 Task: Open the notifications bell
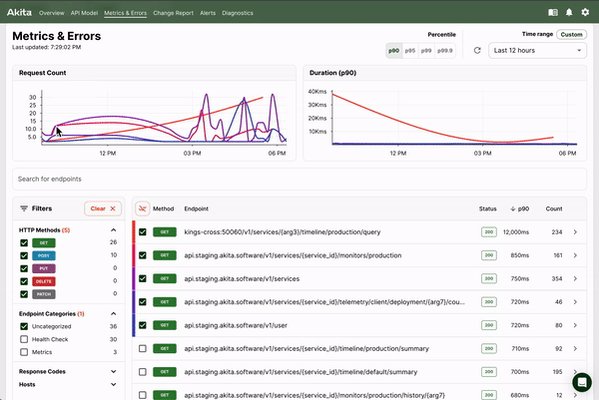click(569, 13)
